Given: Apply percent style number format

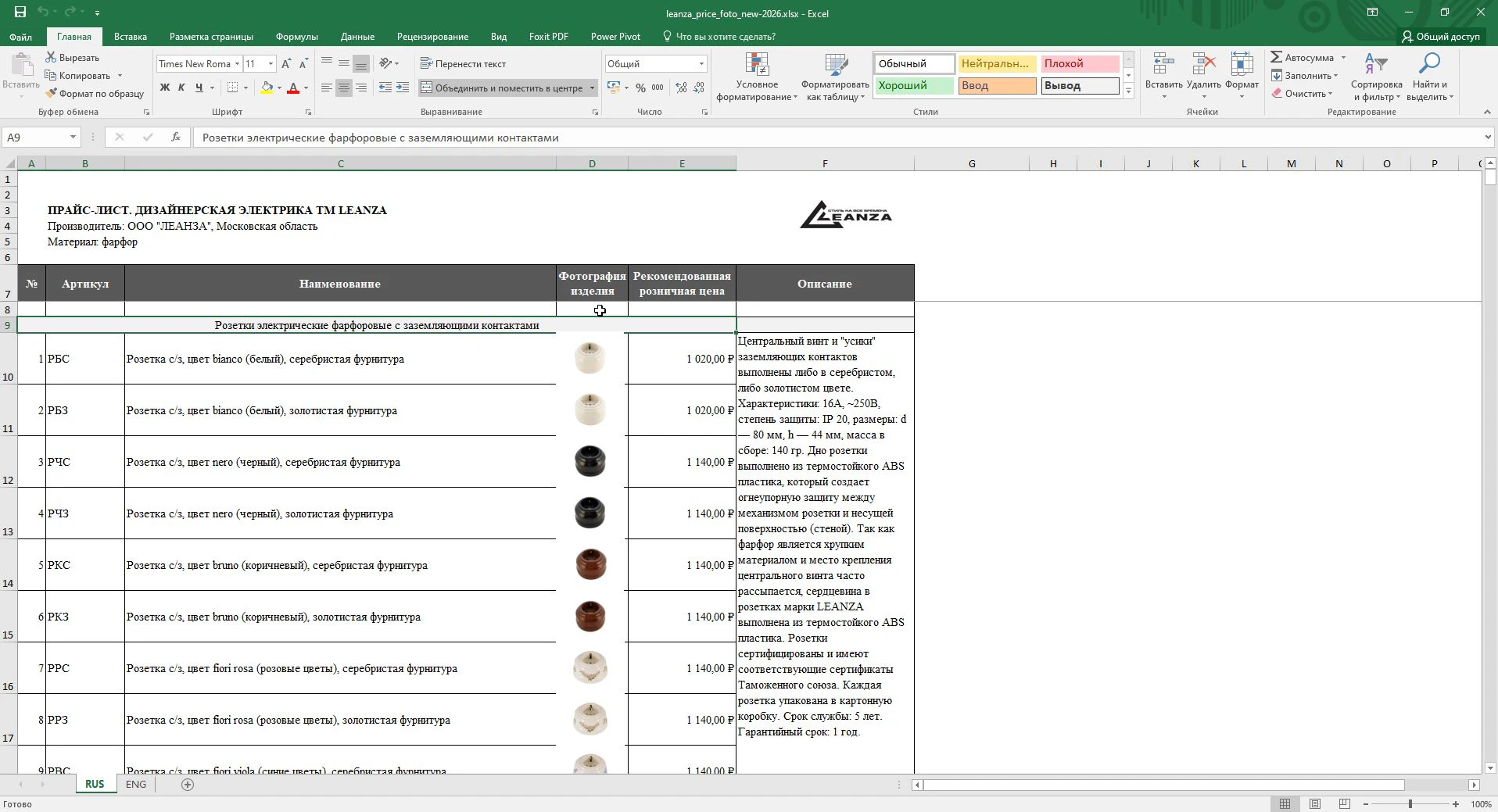Looking at the screenshot, I should coord(640,88).
